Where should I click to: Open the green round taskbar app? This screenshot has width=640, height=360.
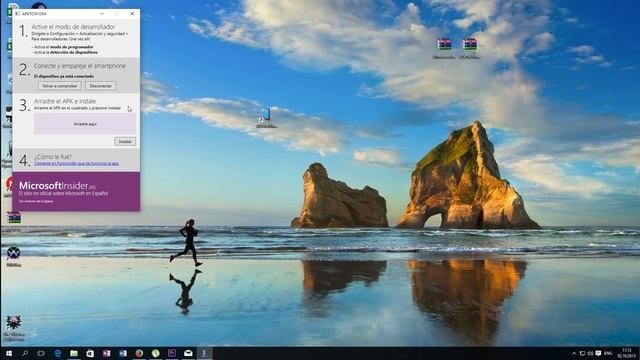156,353
